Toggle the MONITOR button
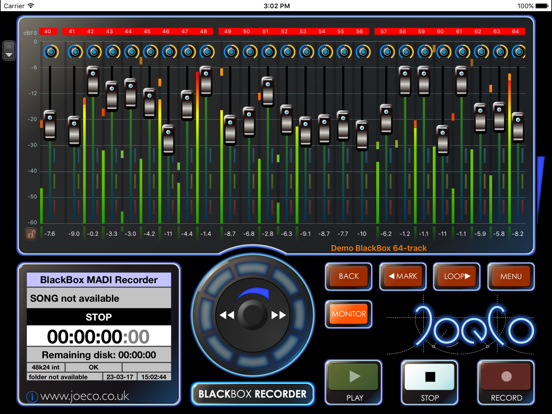The width and height of the screenshot is (552, 414). (349, 314)
